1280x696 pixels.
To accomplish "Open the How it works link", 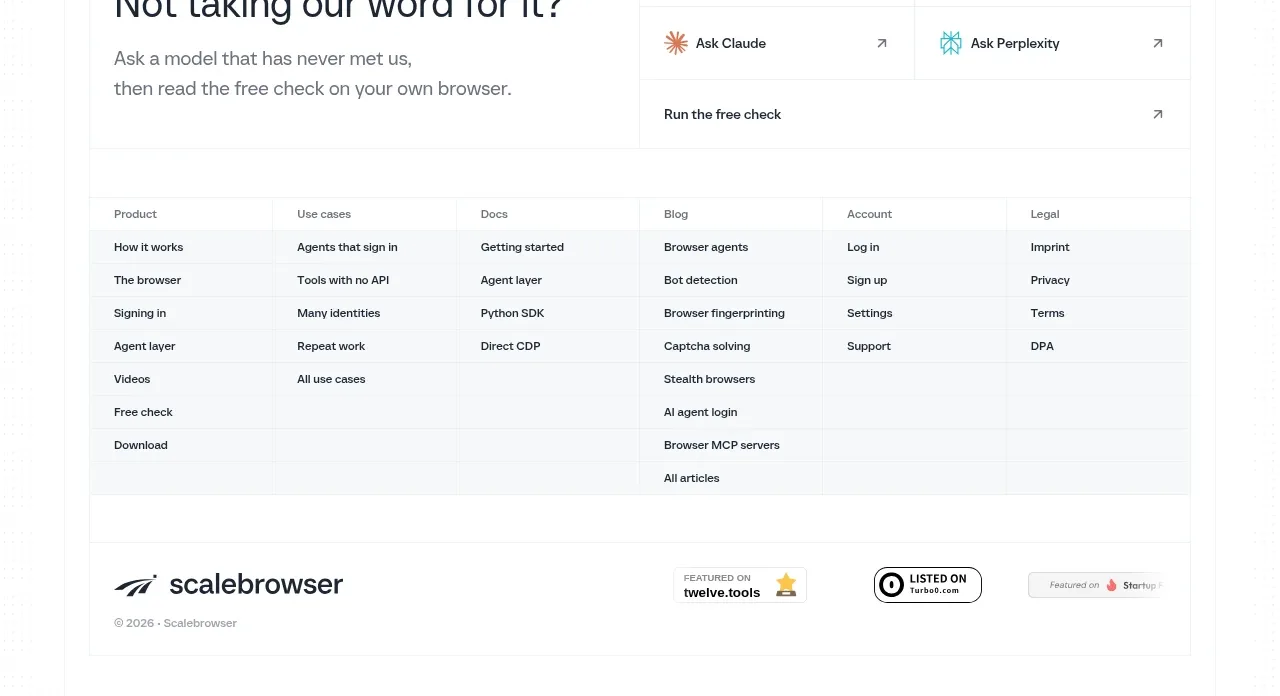I will pyautogui.click(x=149, y=247).
